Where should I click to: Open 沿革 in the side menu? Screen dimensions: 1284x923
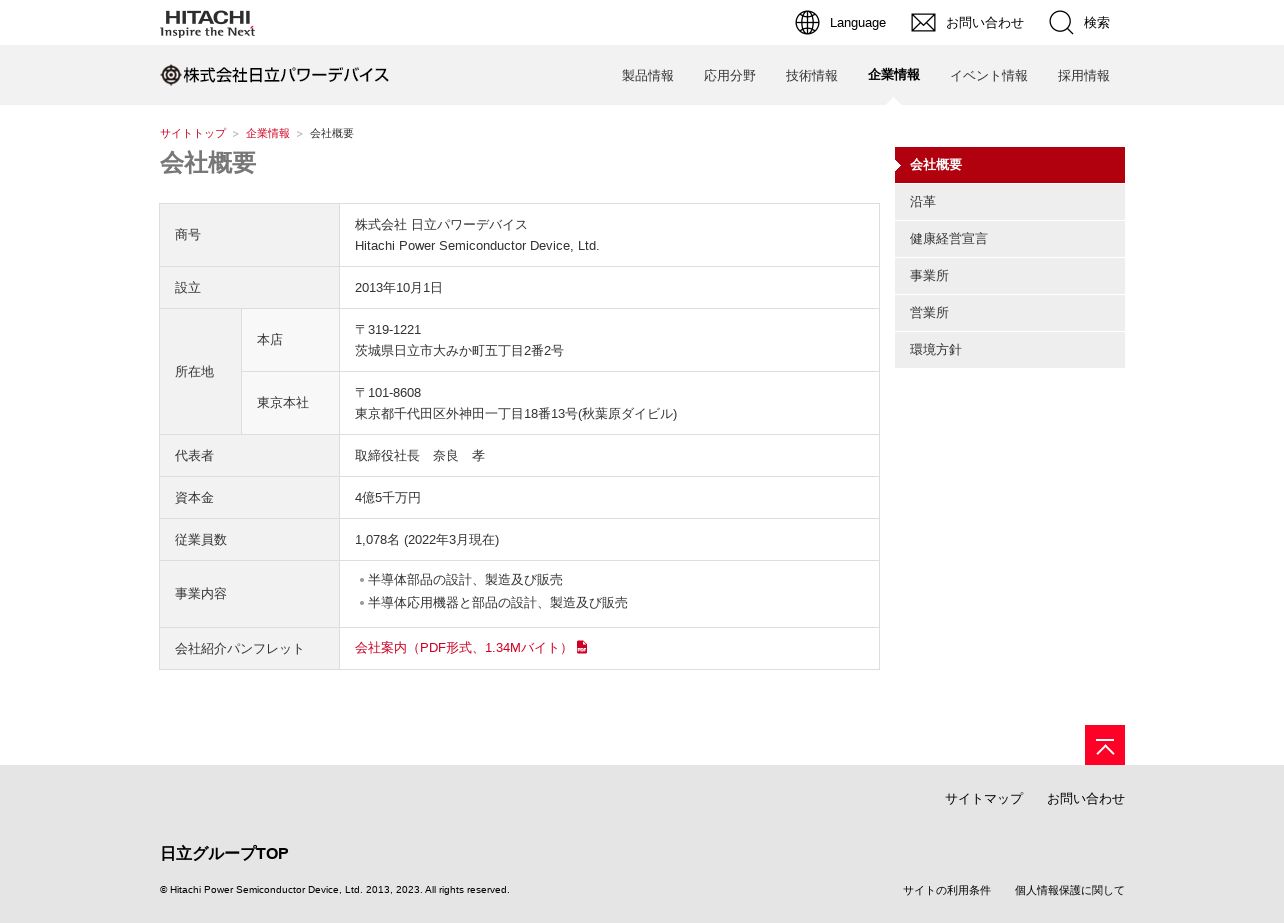click(1010, 202)
